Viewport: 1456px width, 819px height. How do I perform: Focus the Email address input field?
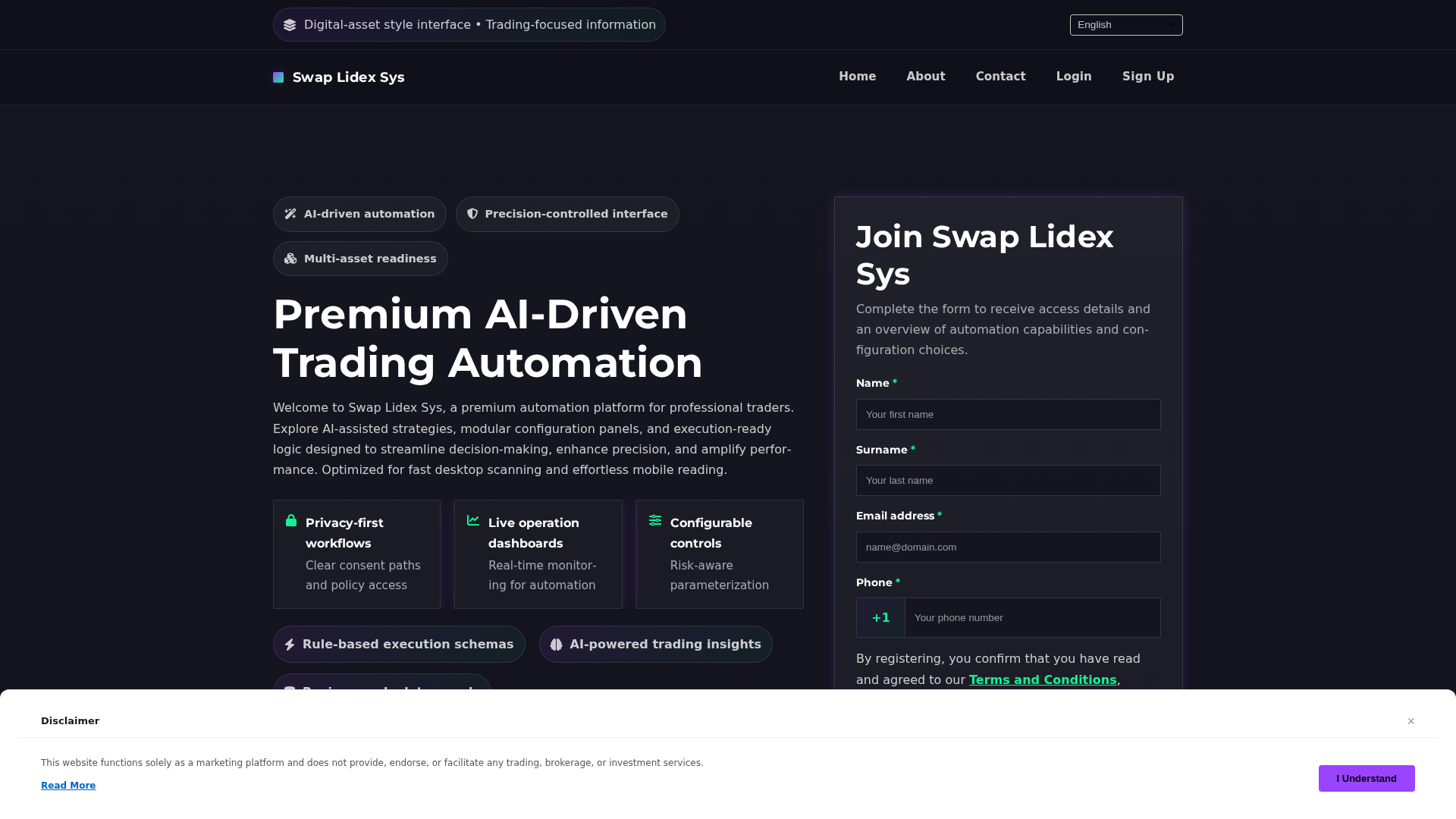coord(1009,548)
